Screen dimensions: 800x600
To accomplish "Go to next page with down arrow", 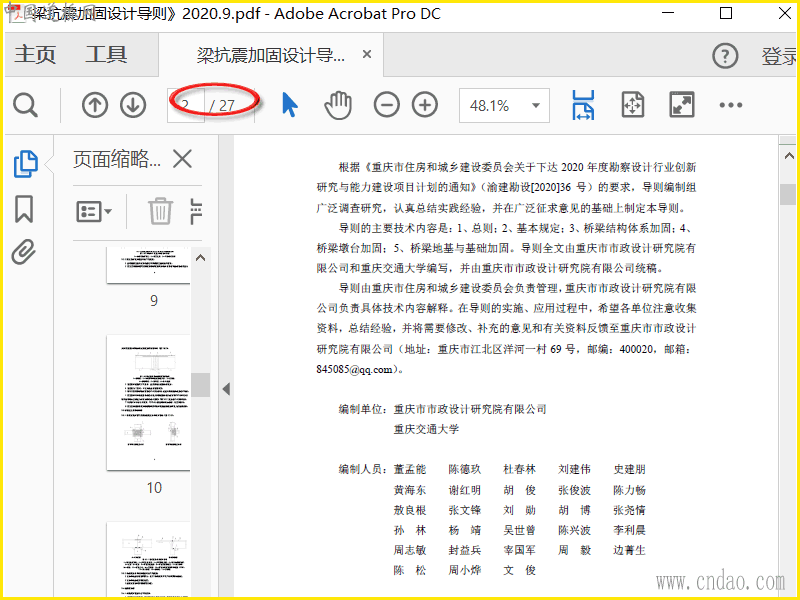I will (133, 105).
